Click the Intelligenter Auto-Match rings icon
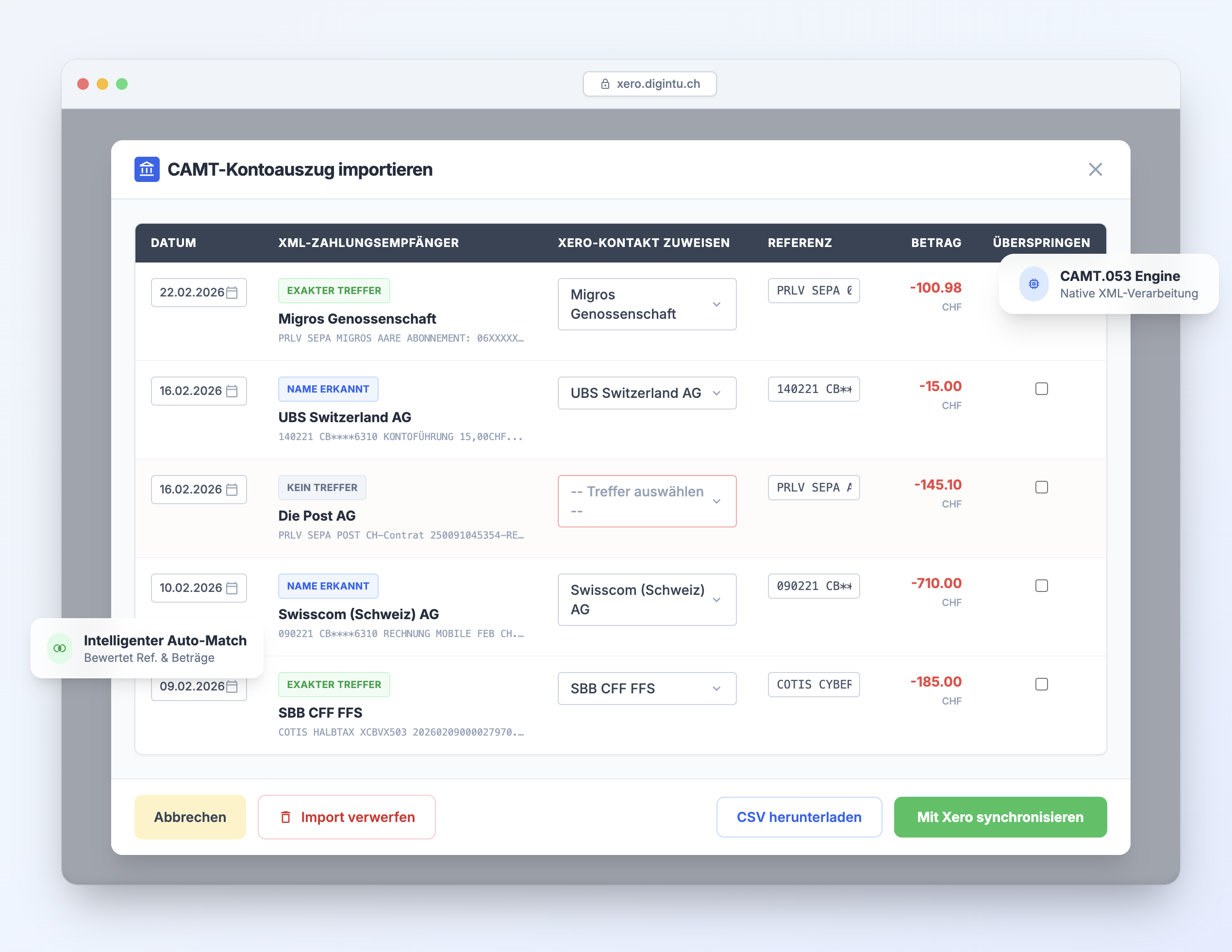 tap(60, 648)
